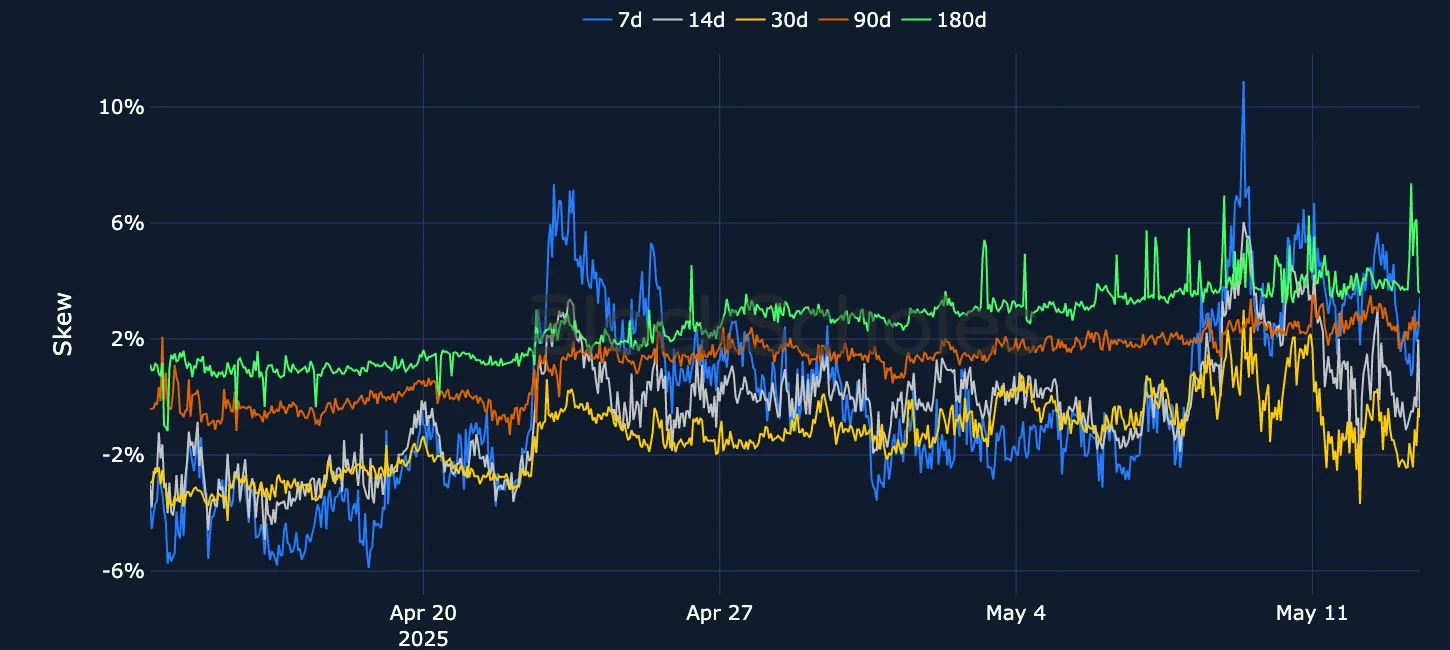Hide the 14d series via legend label
The height and width of the screenshot is (650, 1450).
[x=706, y=19]
